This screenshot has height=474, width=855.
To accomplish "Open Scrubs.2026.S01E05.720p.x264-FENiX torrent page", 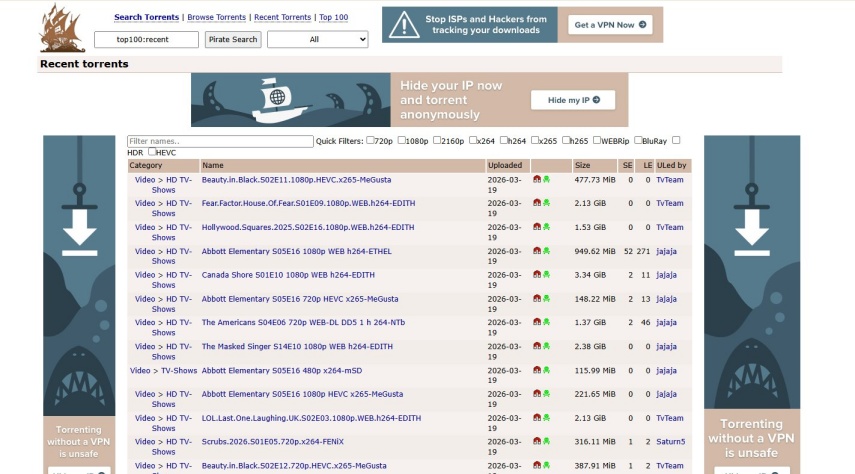I will [273, 442].
